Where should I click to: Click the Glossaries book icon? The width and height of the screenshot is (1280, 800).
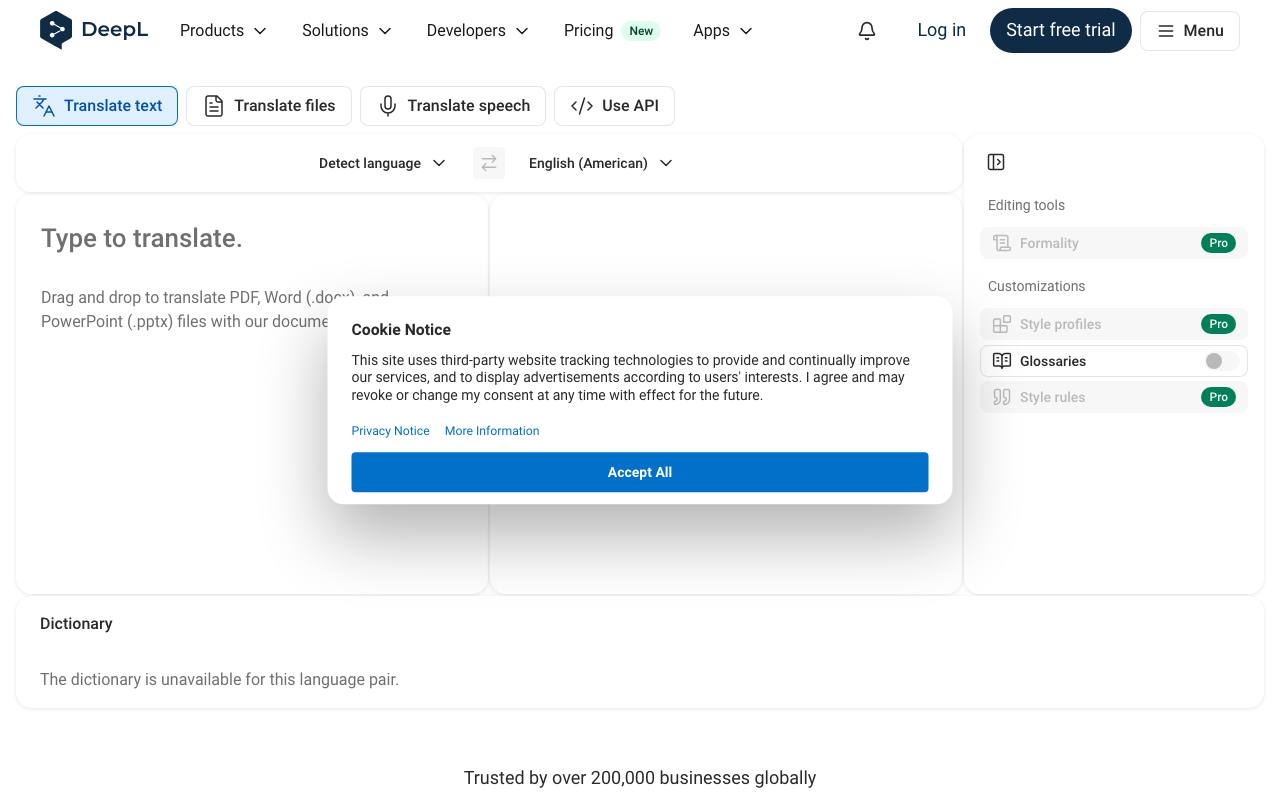click(1002, 361)
